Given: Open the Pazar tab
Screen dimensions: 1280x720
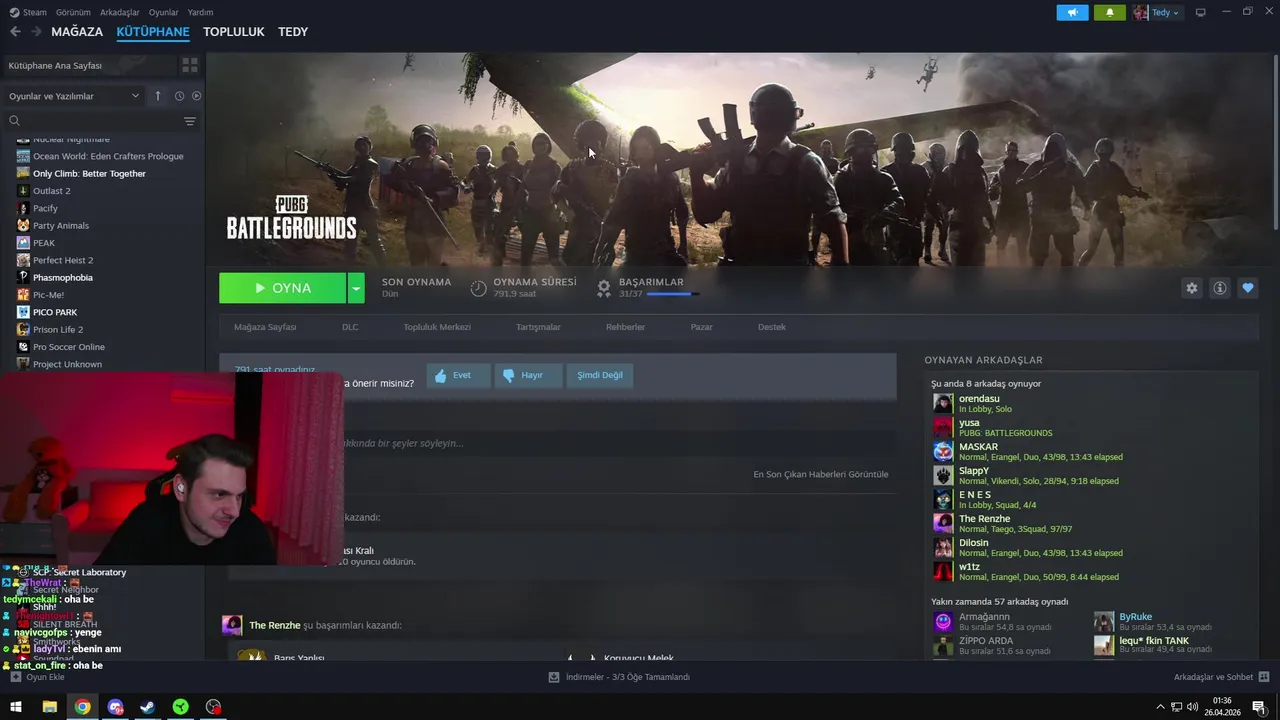Looking at the screenshot, I should tap(702, 327).
